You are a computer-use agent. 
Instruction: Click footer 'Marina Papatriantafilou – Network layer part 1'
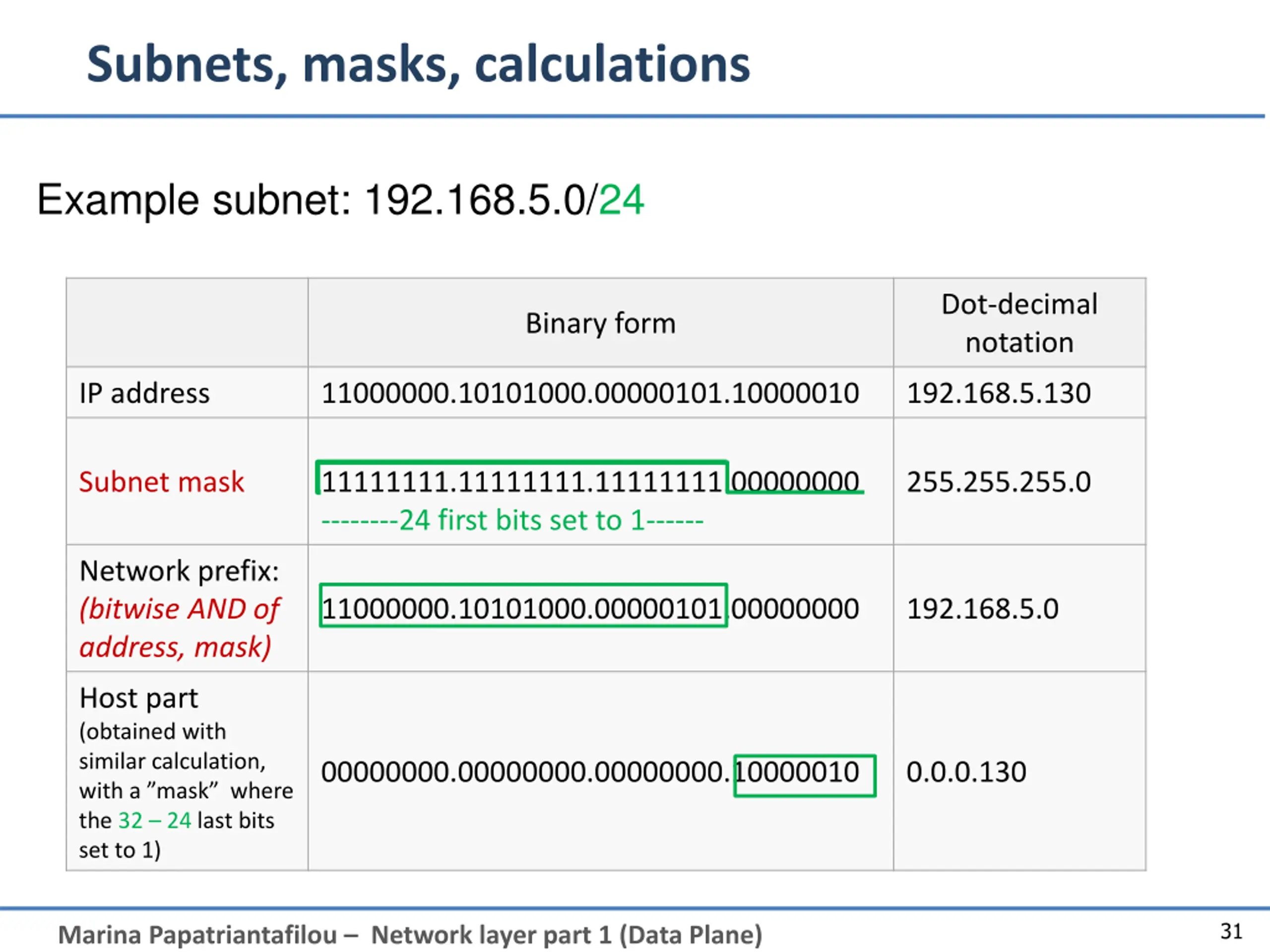click(410, 935)
